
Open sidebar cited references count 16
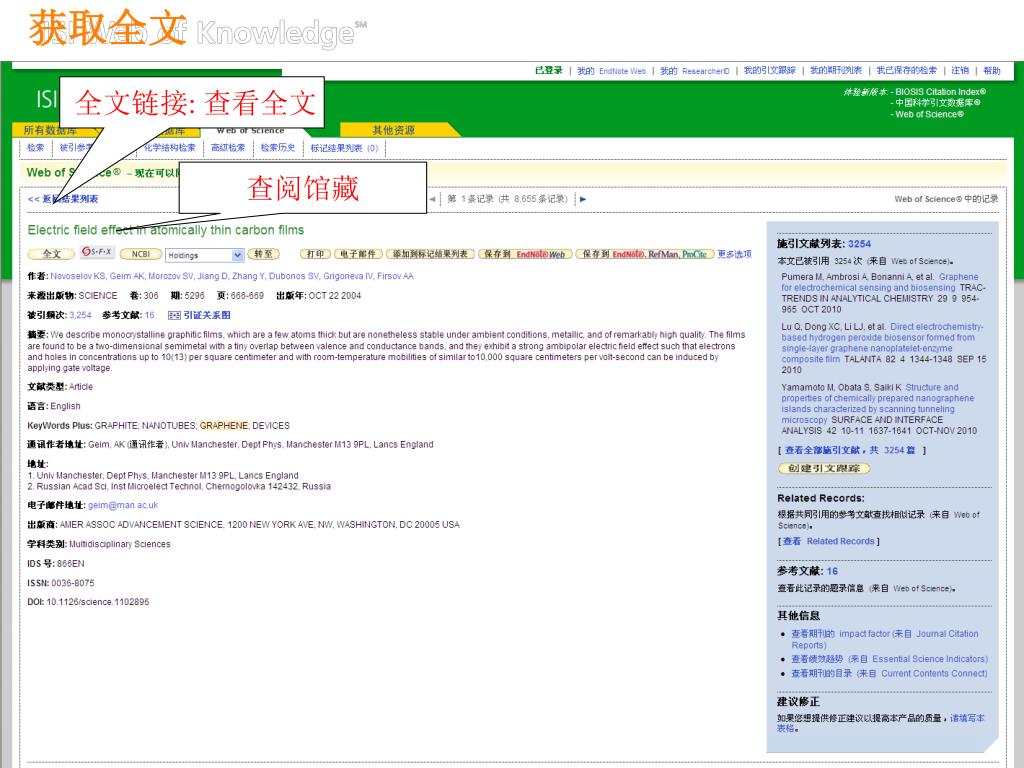[832, 571]
